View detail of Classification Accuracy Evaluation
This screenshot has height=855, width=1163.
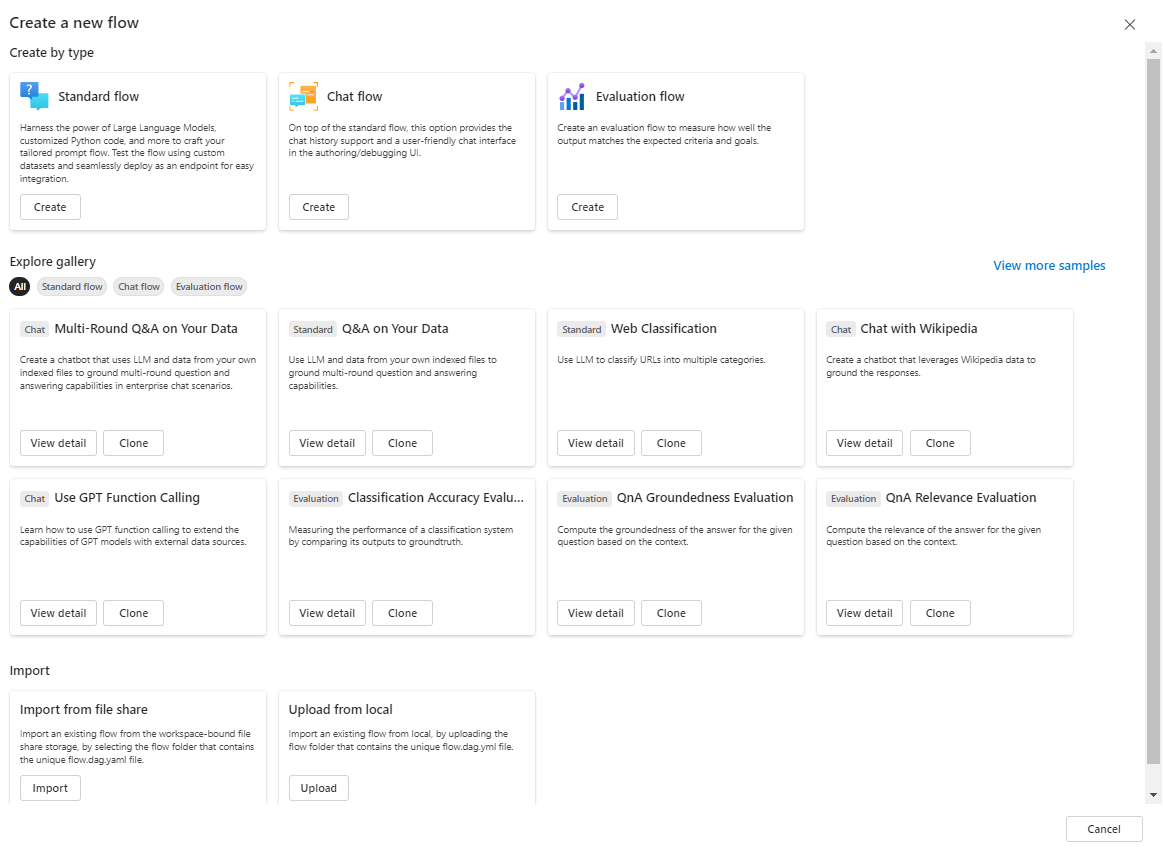tap(327, 613)
